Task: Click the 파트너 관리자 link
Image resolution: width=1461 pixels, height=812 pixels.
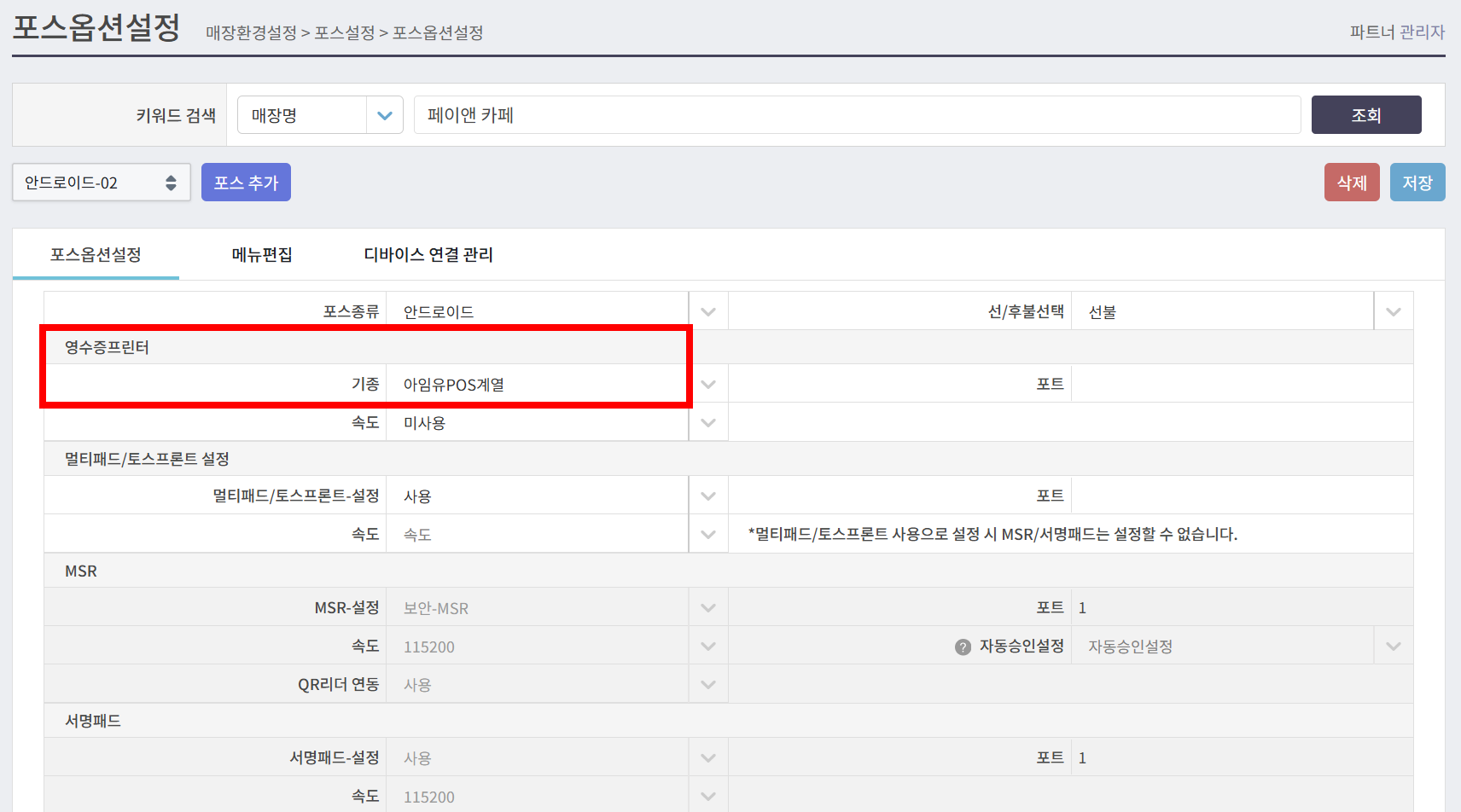Action: tap(1397, 32)
